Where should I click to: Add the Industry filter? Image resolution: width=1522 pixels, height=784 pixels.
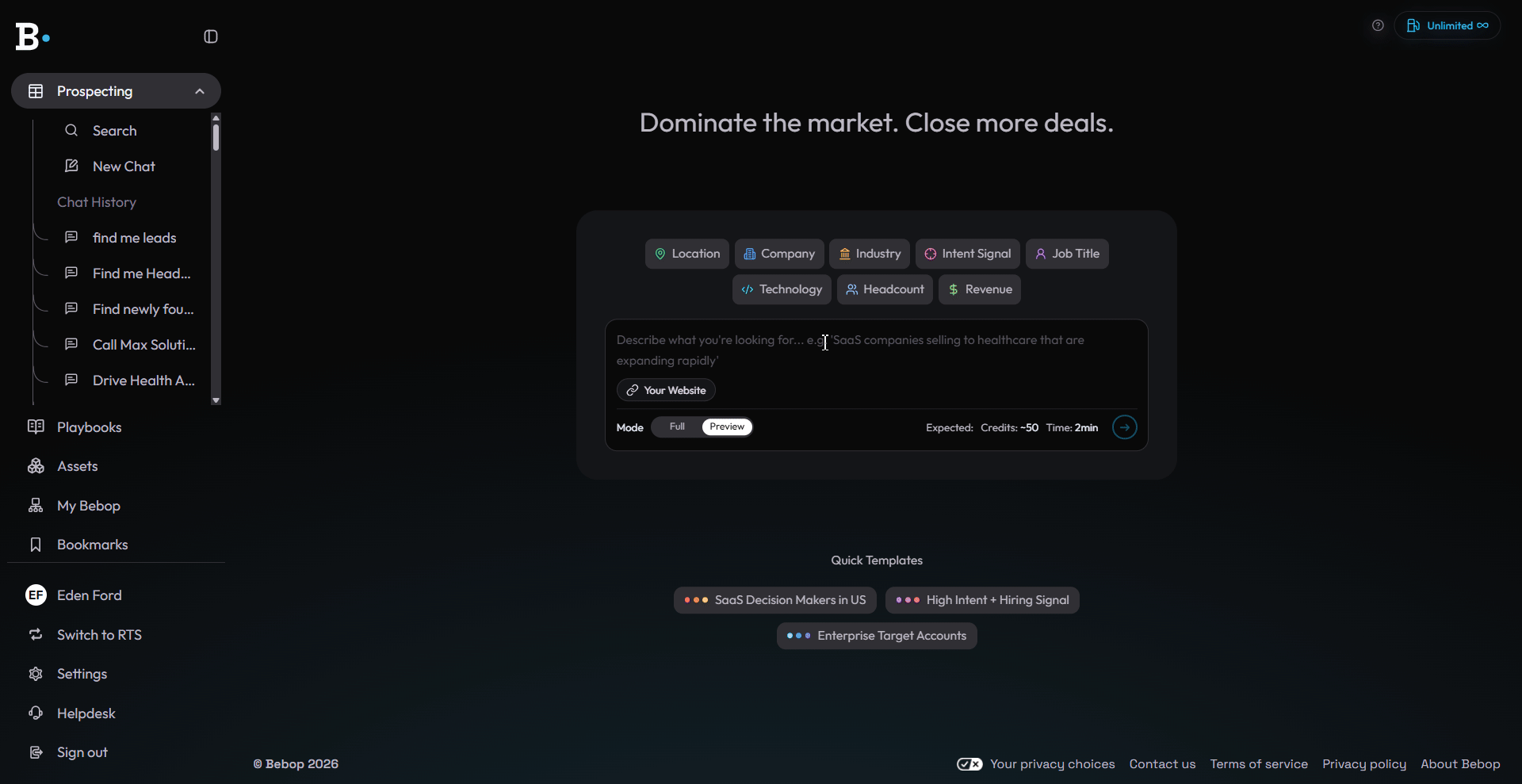pos(870,254)
